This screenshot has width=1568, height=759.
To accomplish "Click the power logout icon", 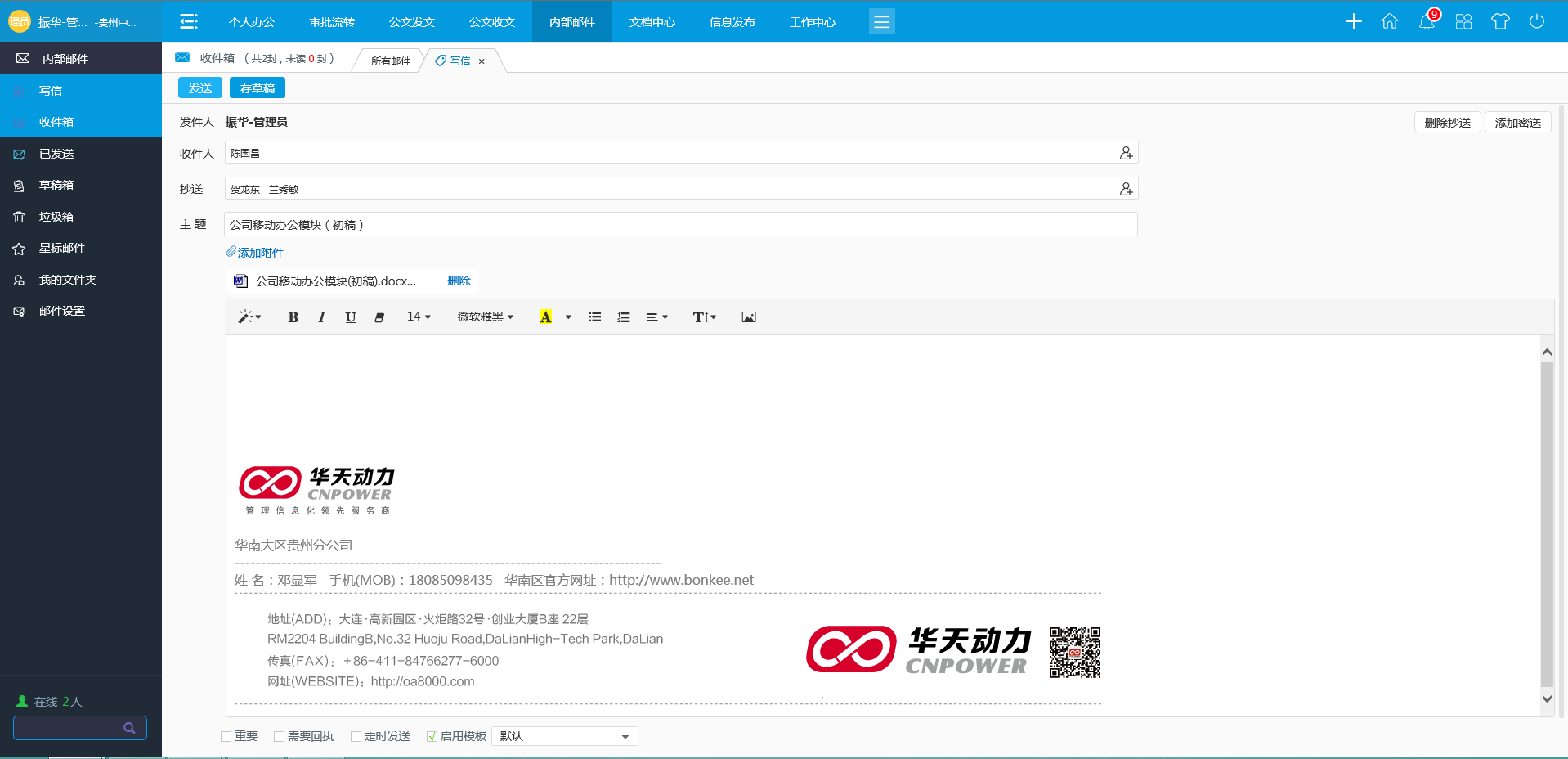I will point(1537,21).
